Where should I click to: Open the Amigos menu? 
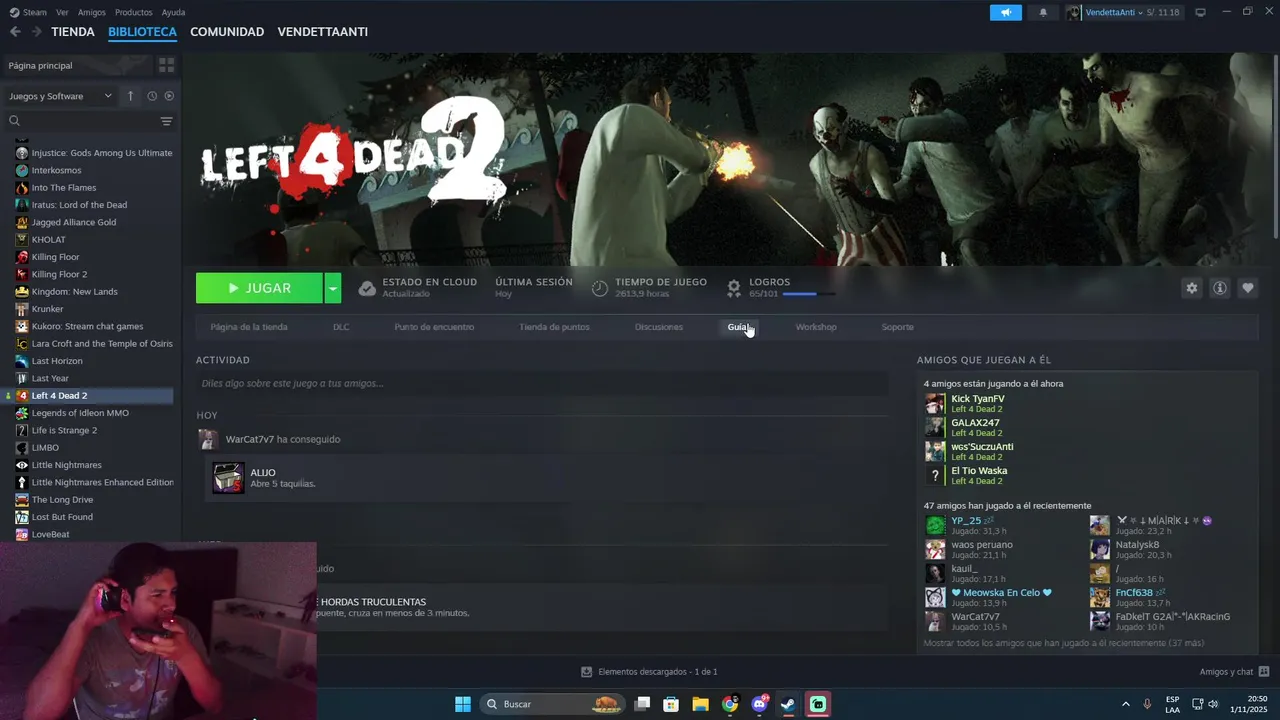pyautogui.click(x=92, y=12)
